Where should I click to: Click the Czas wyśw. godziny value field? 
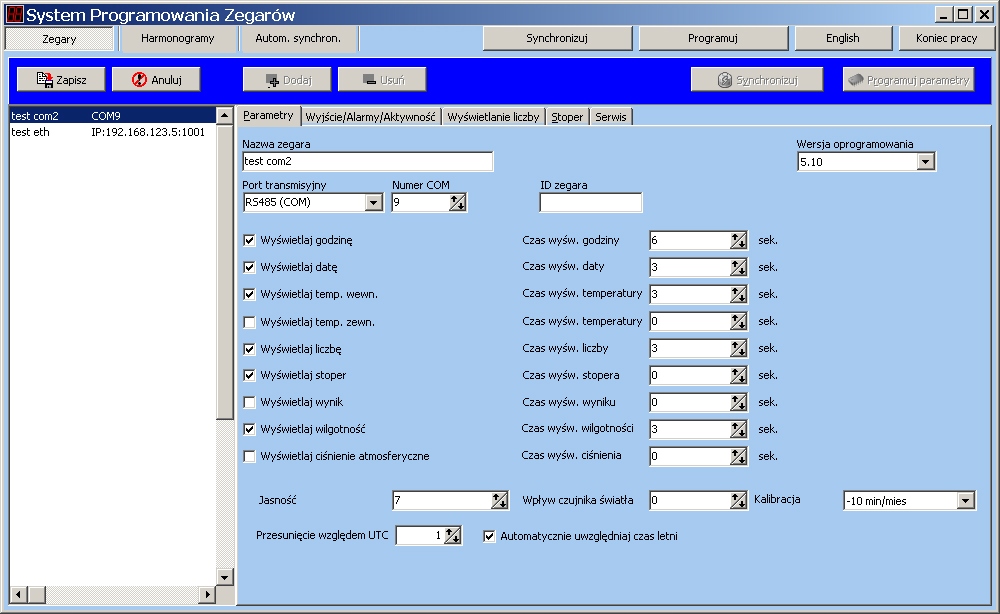pyautogui.click(x=690, y=240)
